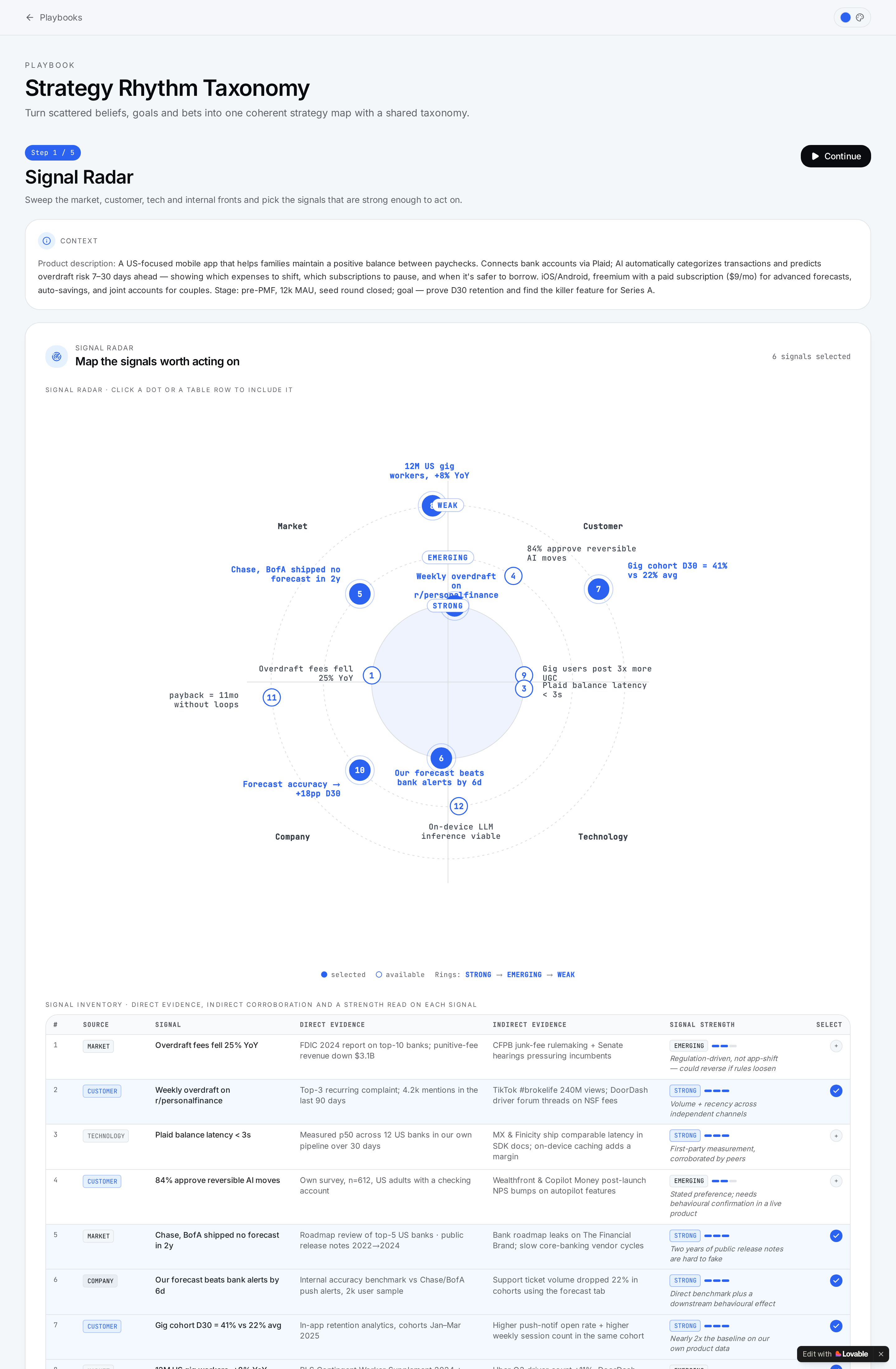Click the Step 1 / 5 badge
This screenshot has width=896, height=1369.
[x=53, y=153]
